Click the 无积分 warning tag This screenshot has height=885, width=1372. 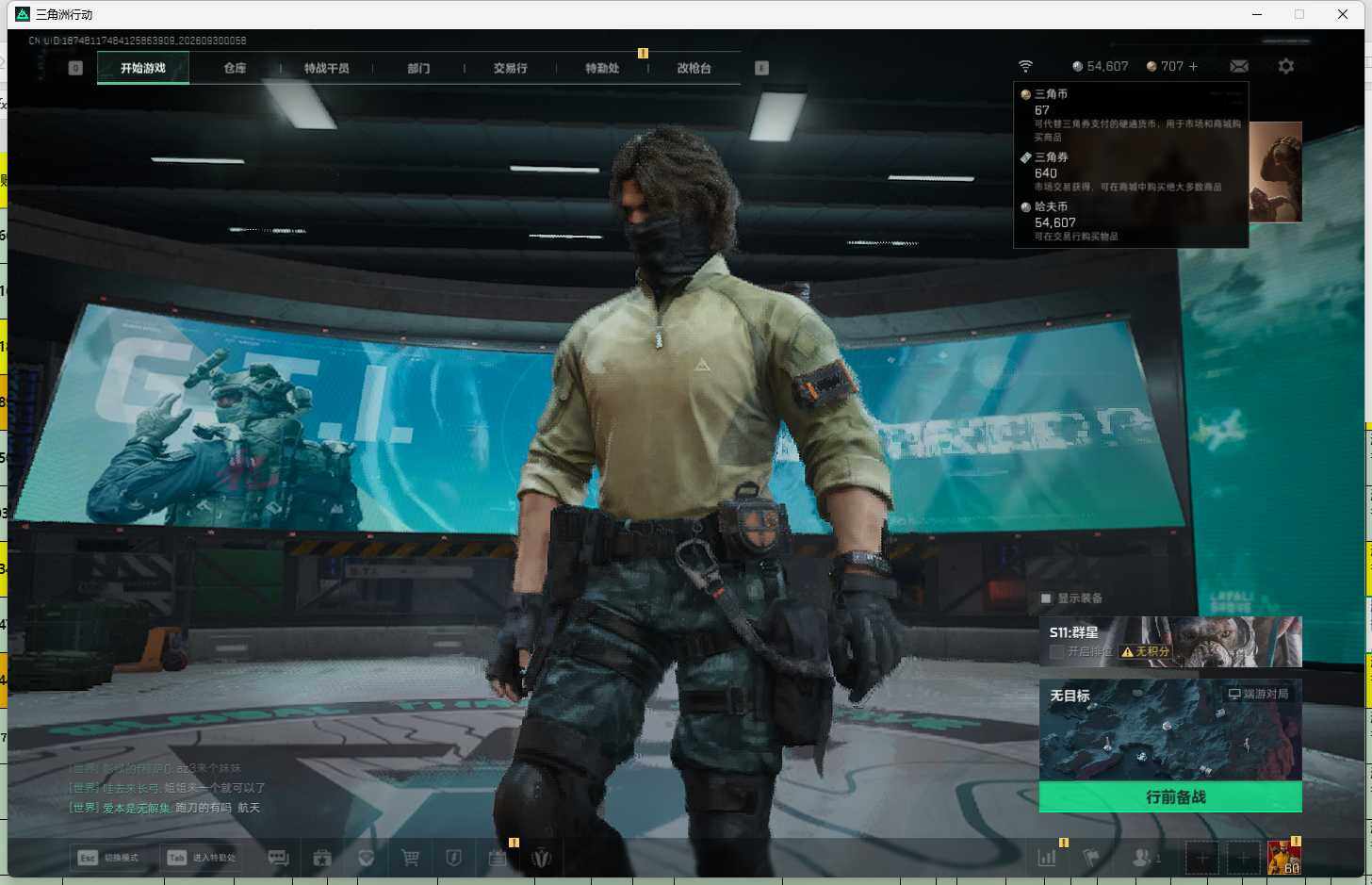1146,651
